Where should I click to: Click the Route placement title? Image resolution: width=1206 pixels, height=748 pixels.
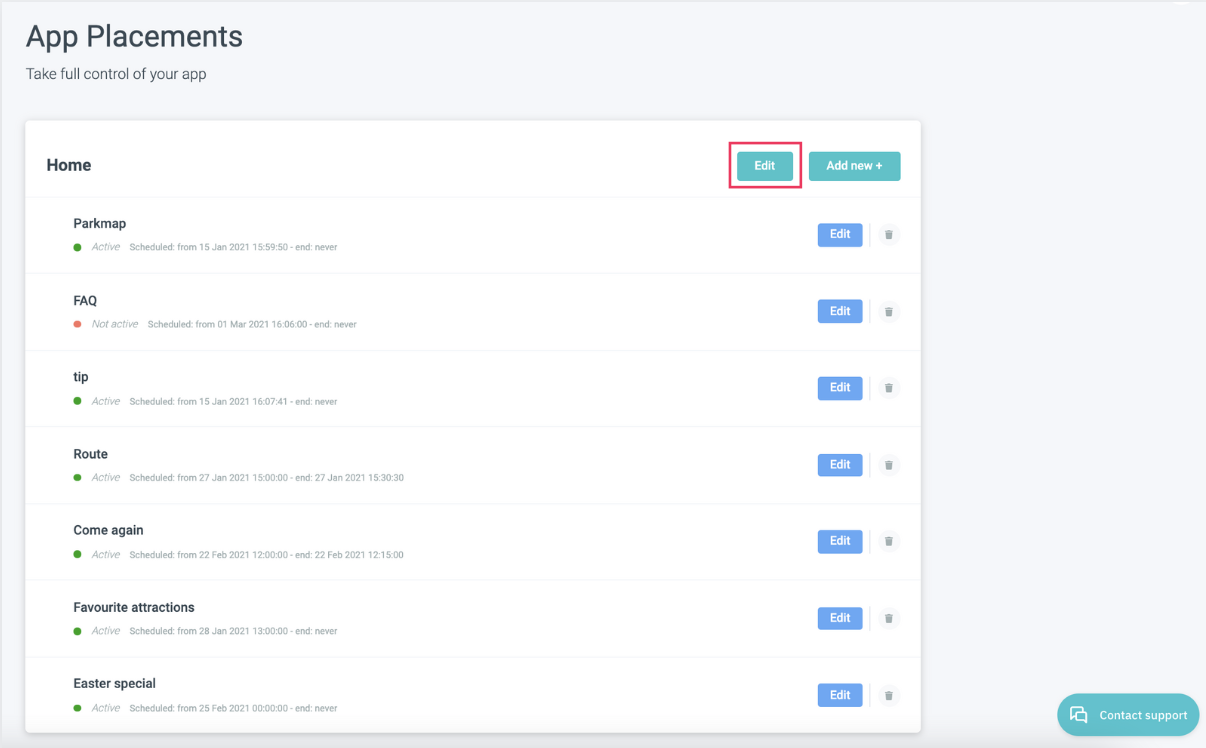(90, 454)
